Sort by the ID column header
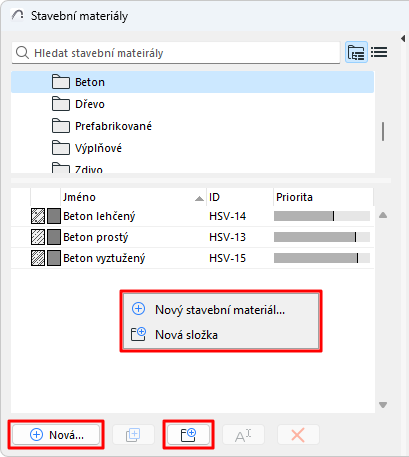 pos(240,197)
